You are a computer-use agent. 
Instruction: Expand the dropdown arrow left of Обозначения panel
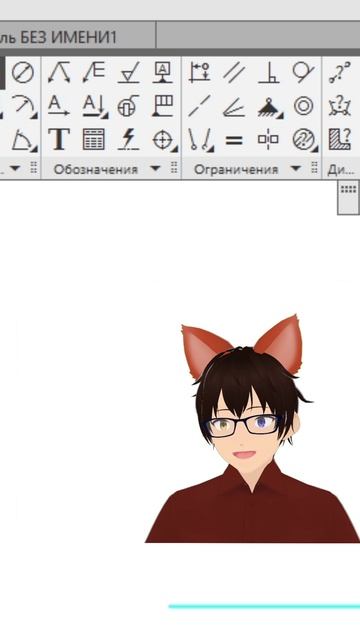pyautogui.click(x=15, y=168)
